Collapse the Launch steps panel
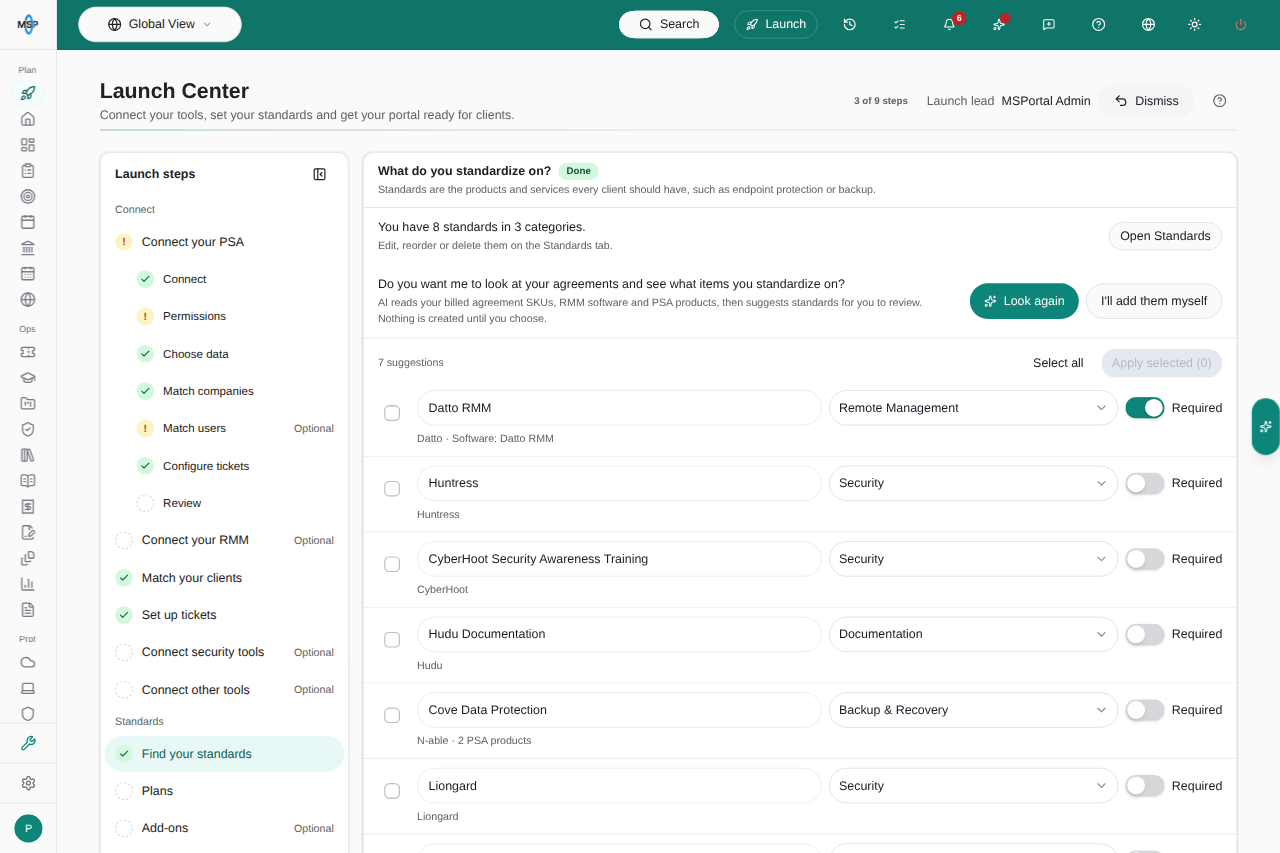 320,174
